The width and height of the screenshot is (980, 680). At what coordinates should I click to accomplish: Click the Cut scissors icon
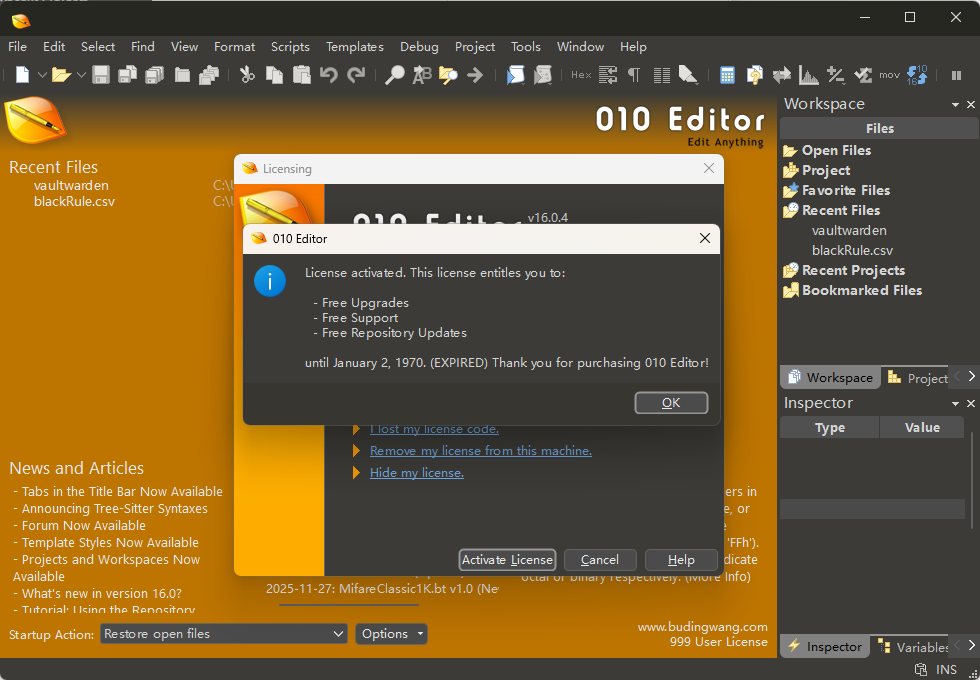pos(248,75)
